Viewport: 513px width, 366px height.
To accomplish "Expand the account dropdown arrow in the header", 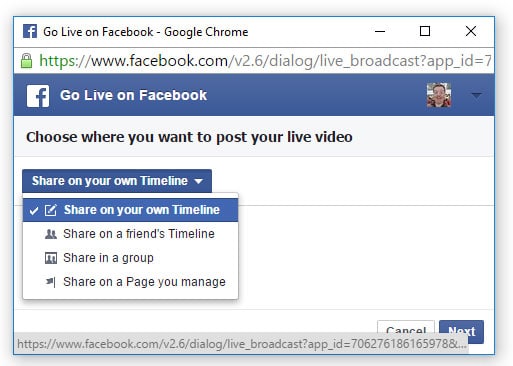I will (477, 96).
